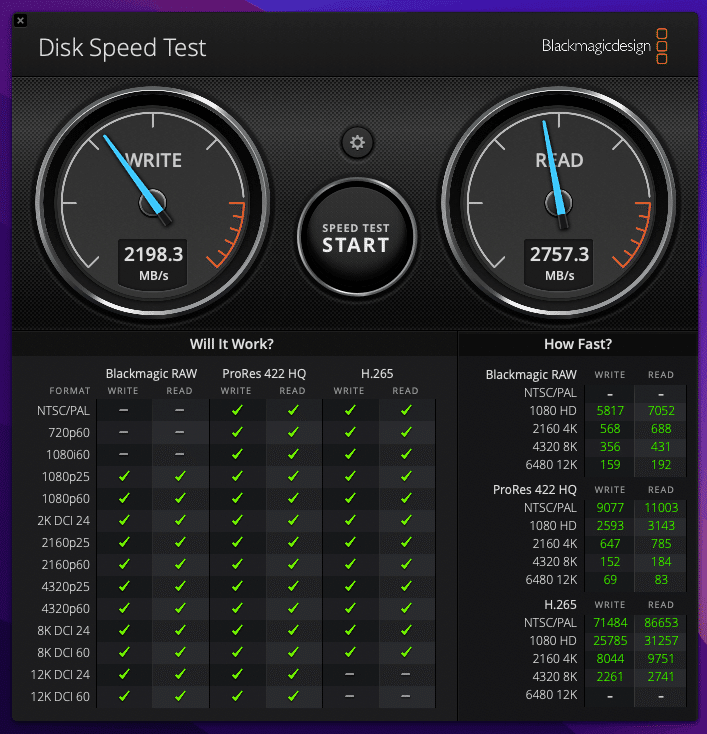Screen dimensions: 707x734
Task: Click H.265 read checkmark for 720p60
Action: tap(406, 432)
